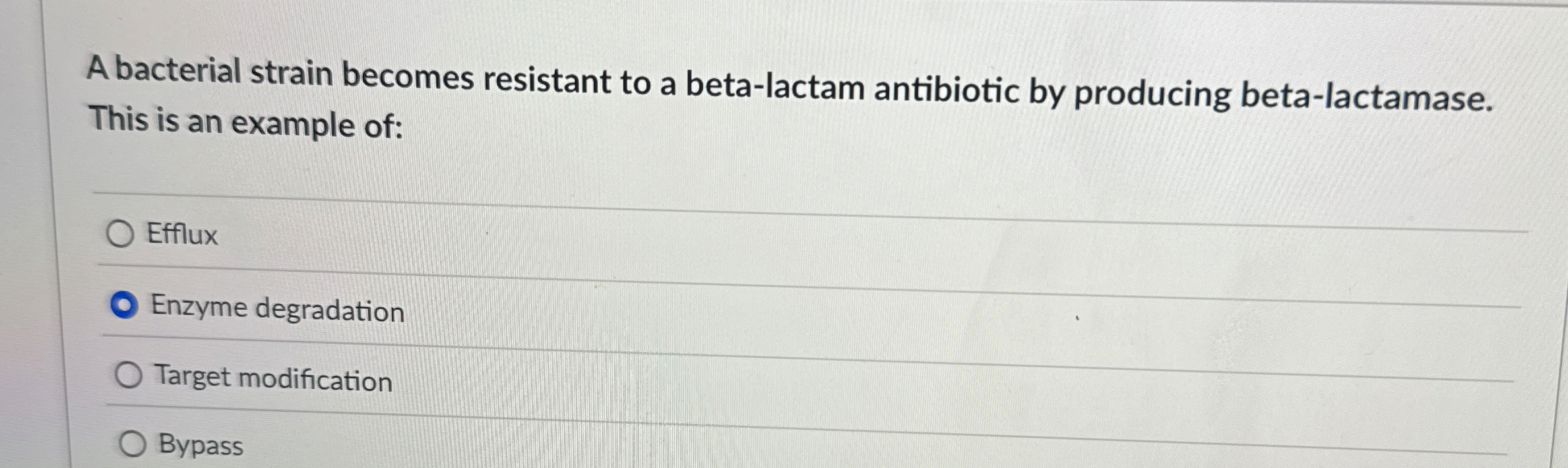Deselect the currently selected Enzyme degradation option
This screenshot has width=1568, height=468.
[125, 304]
